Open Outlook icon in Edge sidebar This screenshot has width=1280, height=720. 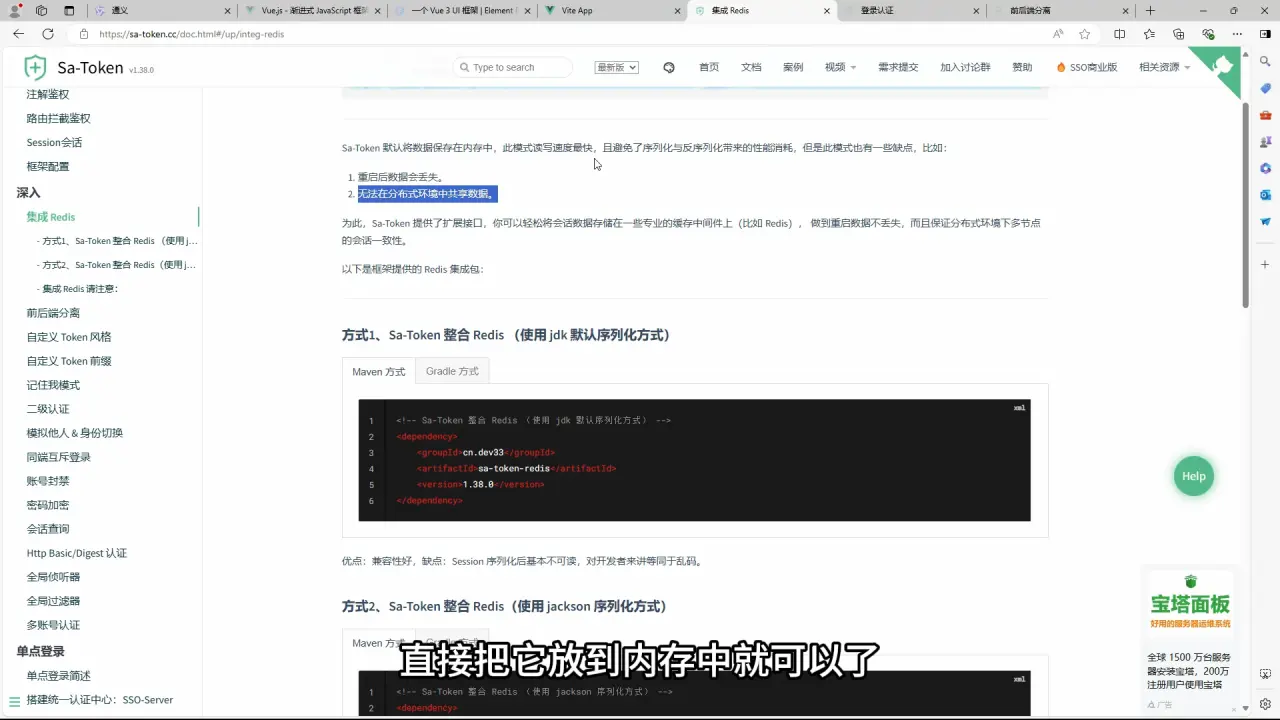(1265, 195)
